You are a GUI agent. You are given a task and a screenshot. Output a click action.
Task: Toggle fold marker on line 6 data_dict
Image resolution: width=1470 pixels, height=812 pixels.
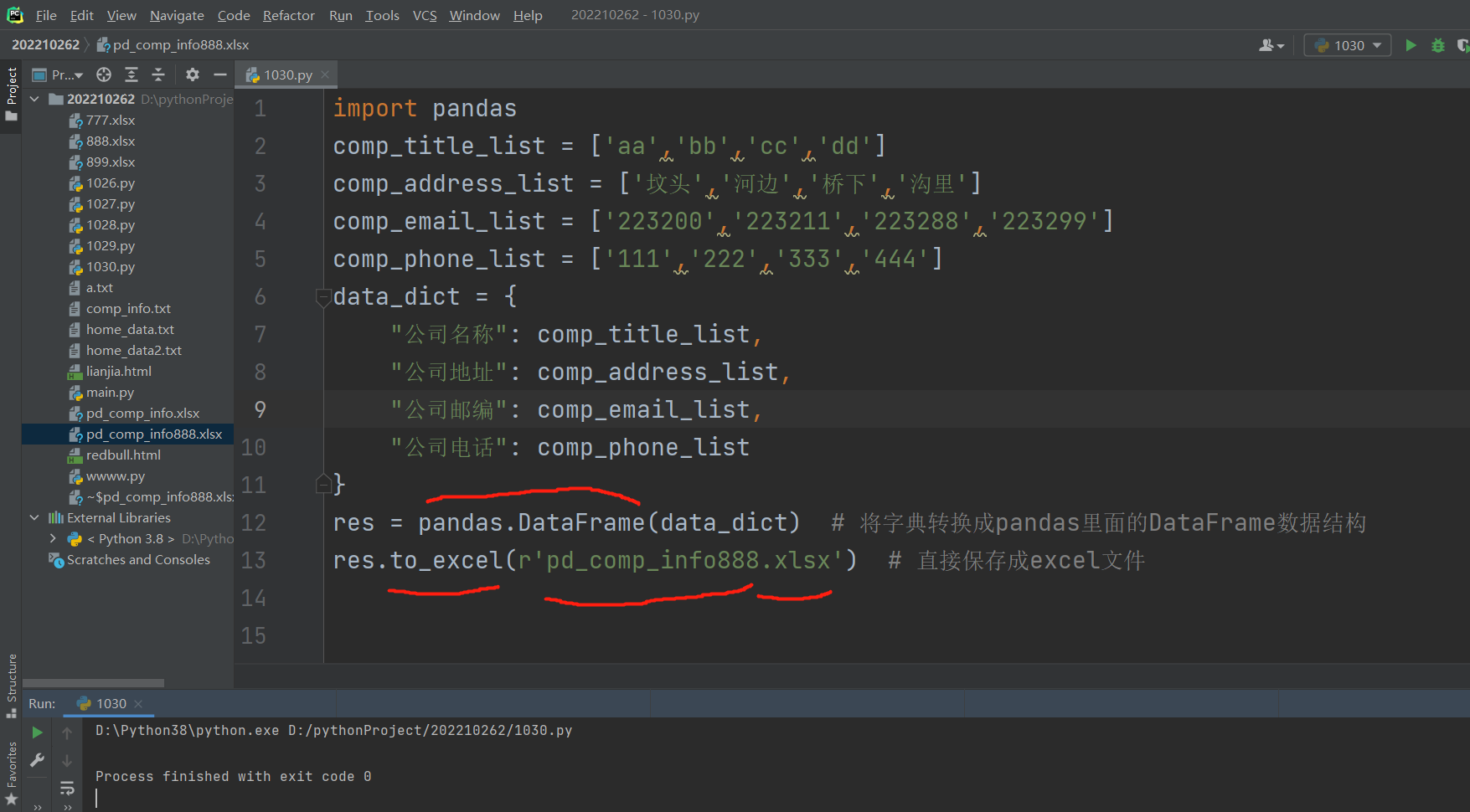point(323,297)
